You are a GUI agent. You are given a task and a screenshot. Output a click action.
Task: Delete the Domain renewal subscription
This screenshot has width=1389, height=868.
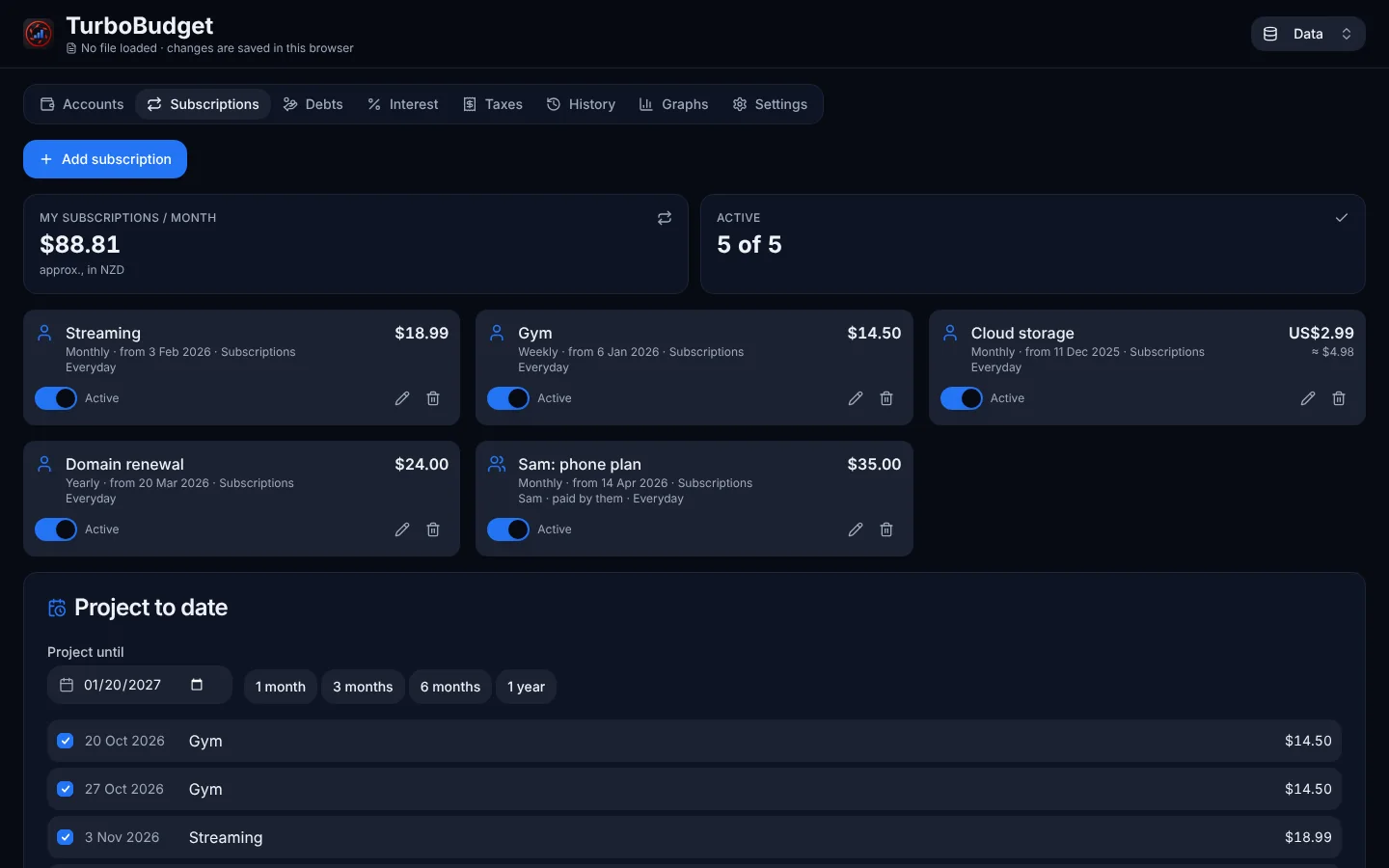(433, 529)
